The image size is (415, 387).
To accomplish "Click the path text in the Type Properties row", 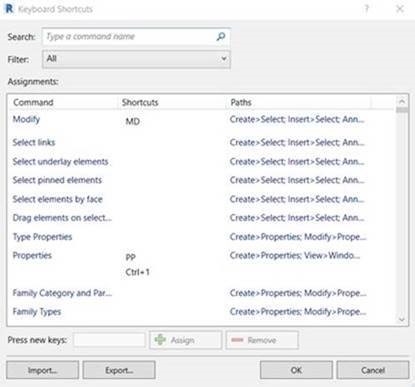I will pyautogui.click(x=298, y=237).
